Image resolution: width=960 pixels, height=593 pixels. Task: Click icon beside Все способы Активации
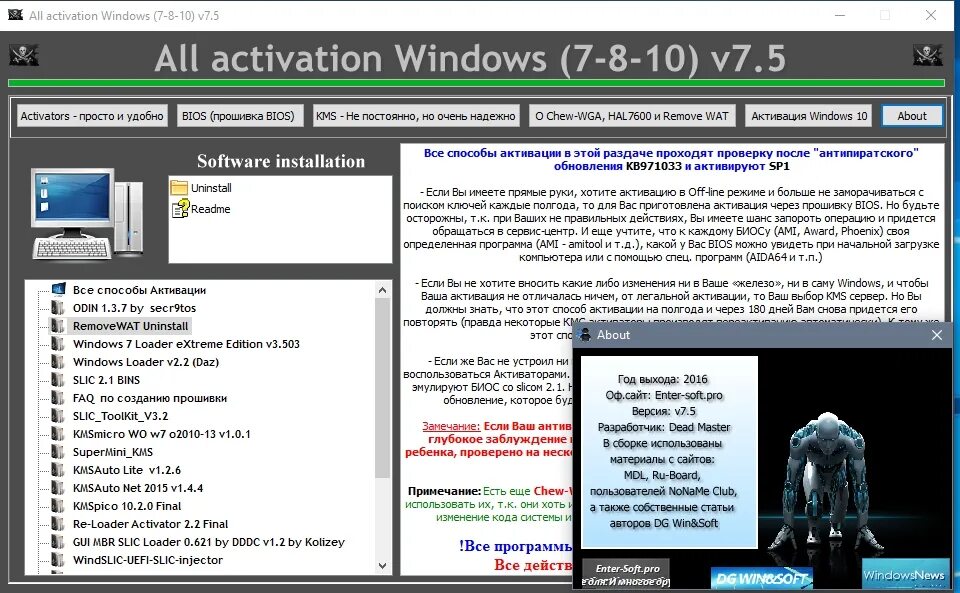pyautogui.click(x=58, y=289)
